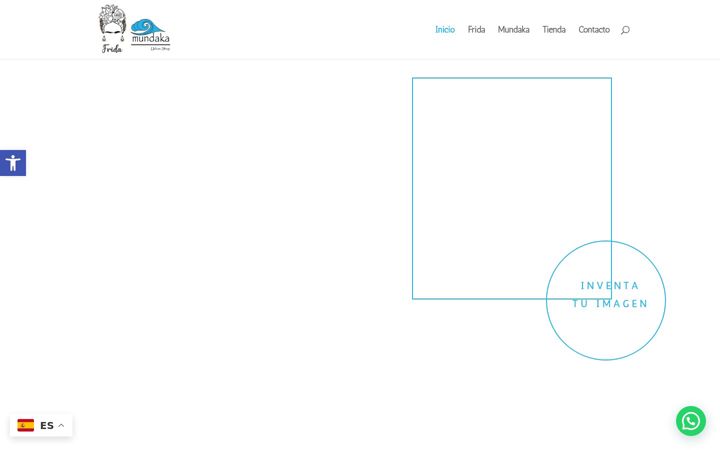Go to the Inicio menu item

[x=444, y=29]
